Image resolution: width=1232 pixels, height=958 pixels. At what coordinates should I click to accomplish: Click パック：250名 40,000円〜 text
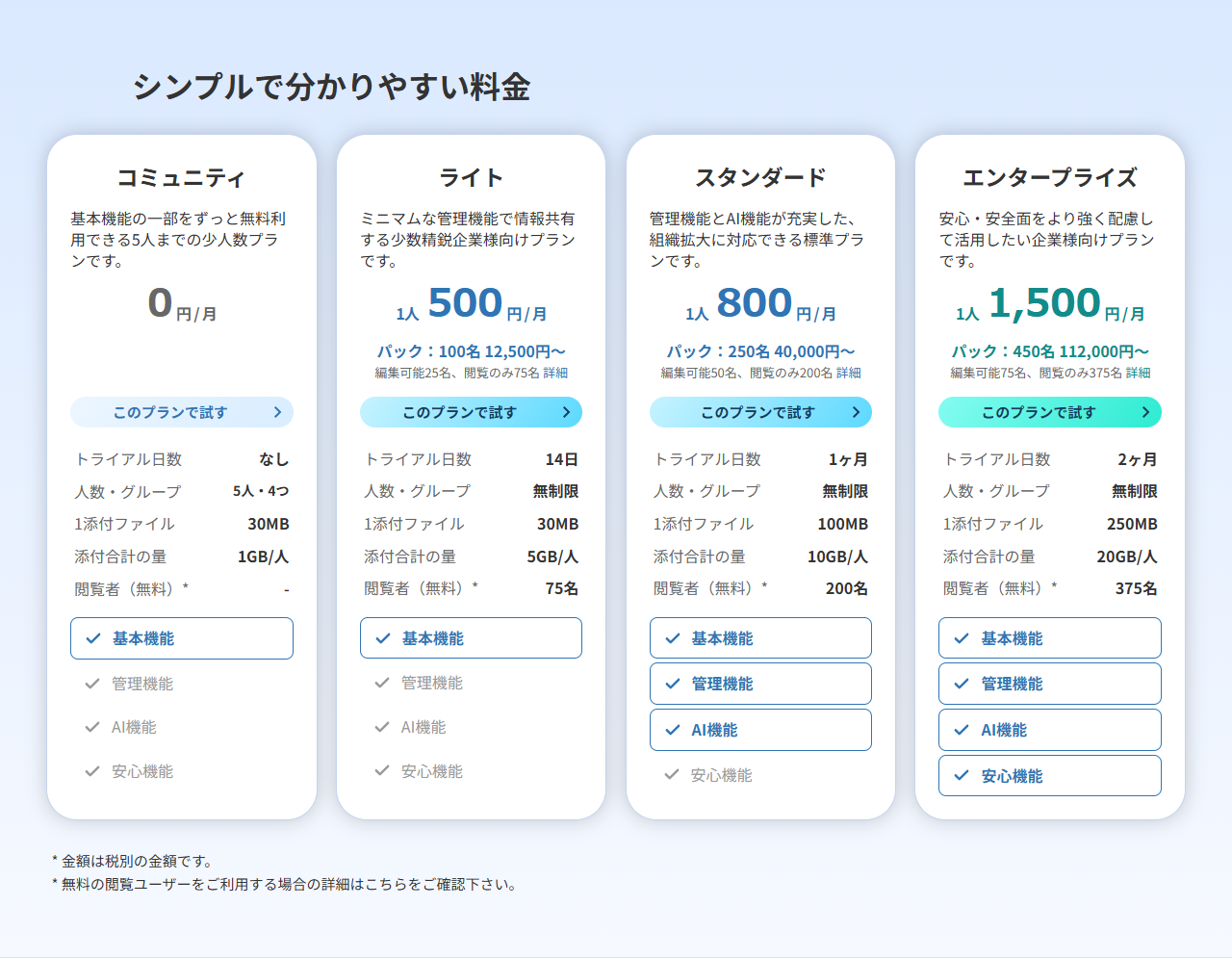tap(760, 351)
